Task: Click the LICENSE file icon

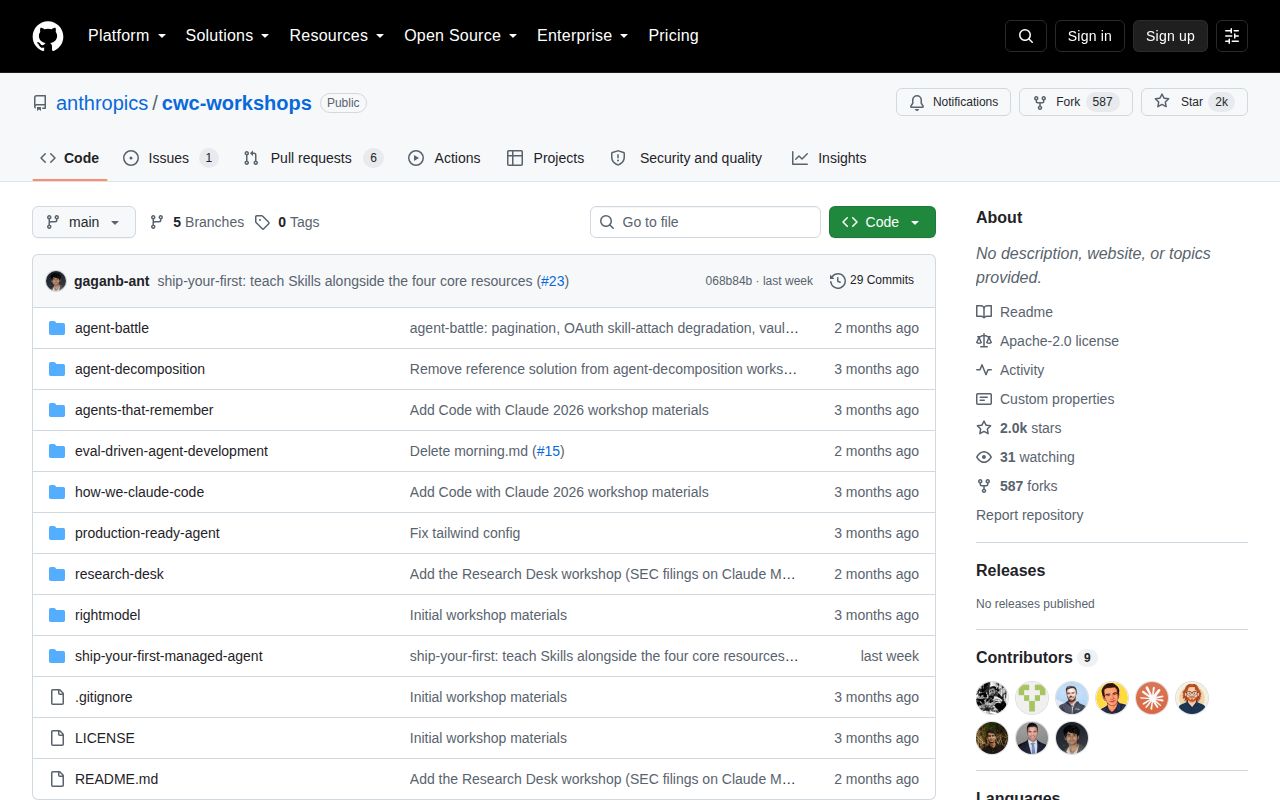Action: [57, 738]
